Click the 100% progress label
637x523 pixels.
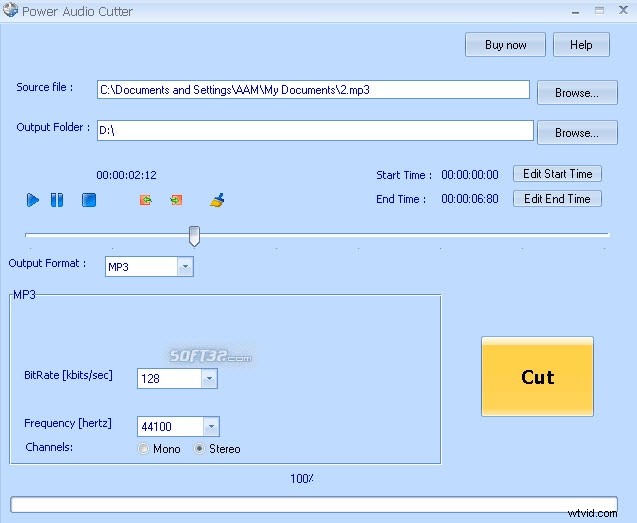pos(302,479)
